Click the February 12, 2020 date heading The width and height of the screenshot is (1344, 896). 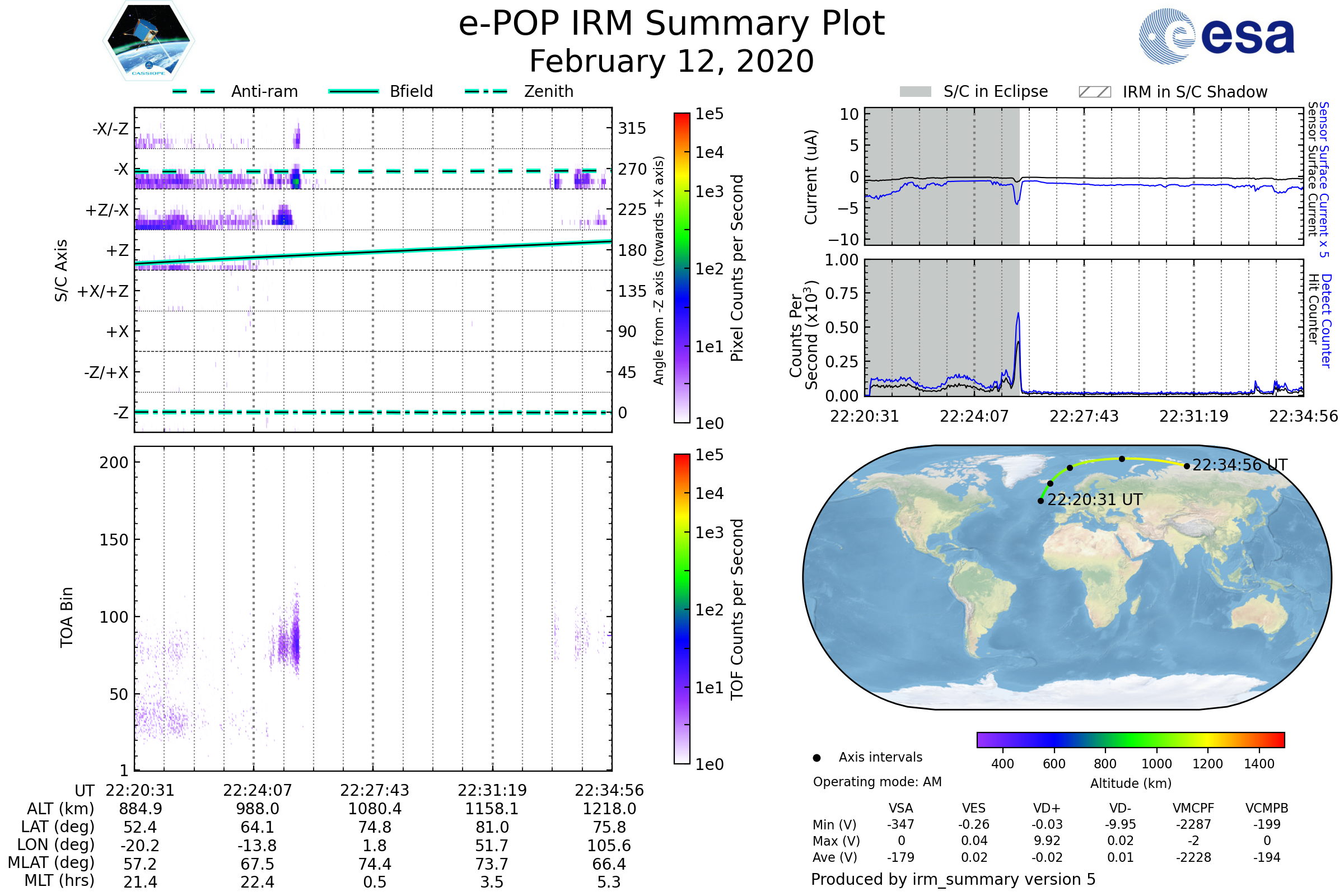(671, 61)
